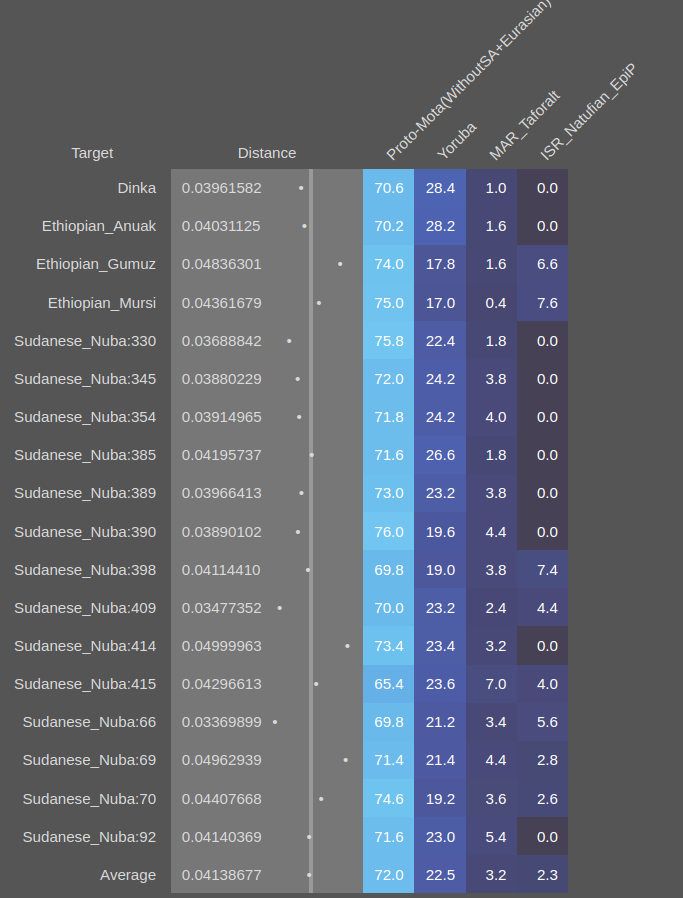Click distance value 0.03369899
The height and width of the screenshot is (898, 683).
click(222, 722)
